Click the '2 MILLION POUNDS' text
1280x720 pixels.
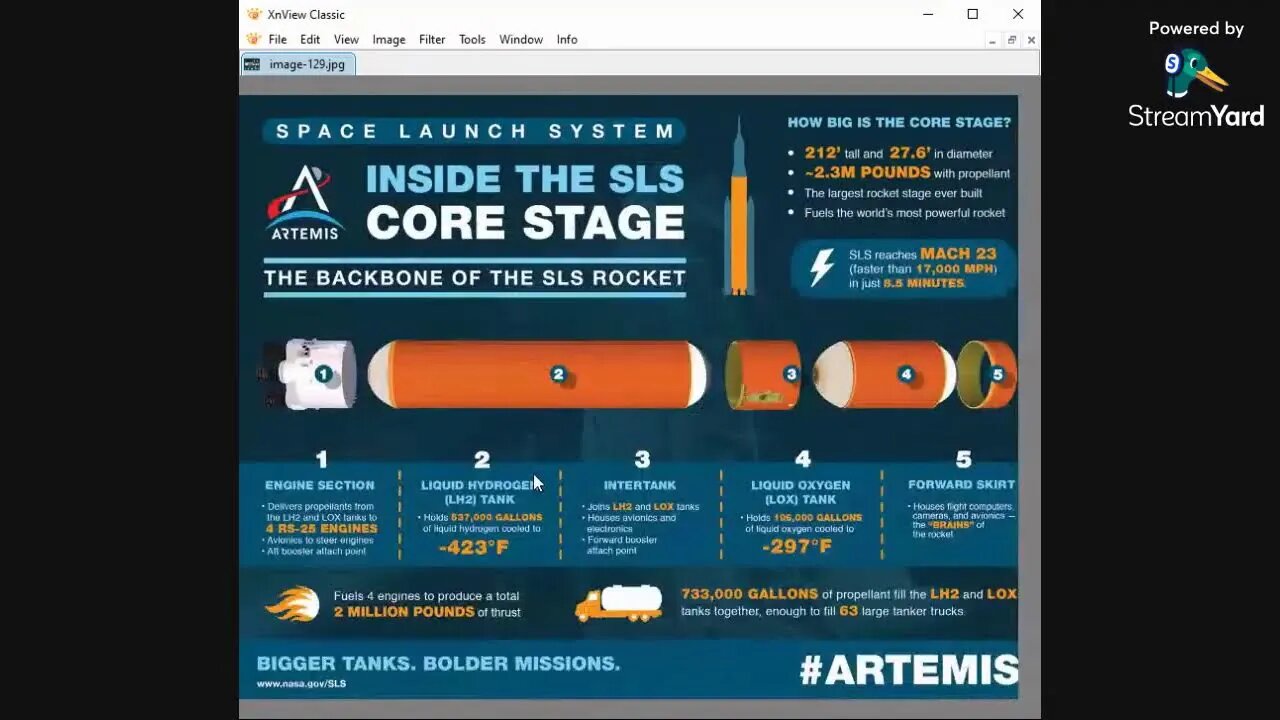[x=404, y=612]
